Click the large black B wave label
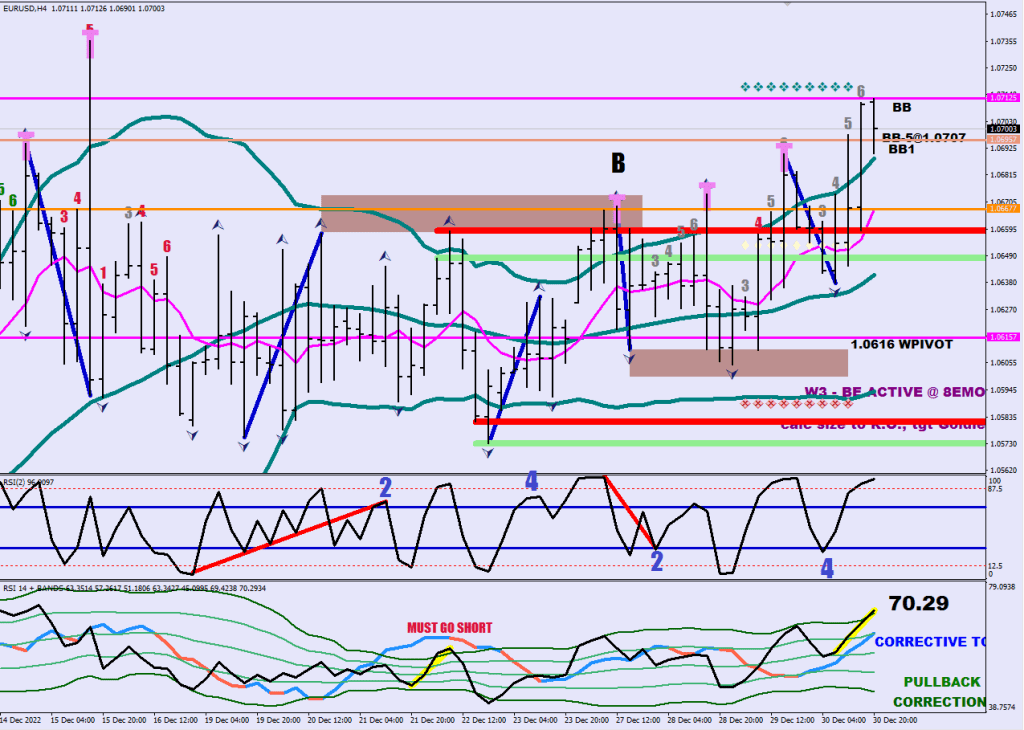The height and width of the screenshot is (730, 1024). pyautogui.click(x=619, y=162)
